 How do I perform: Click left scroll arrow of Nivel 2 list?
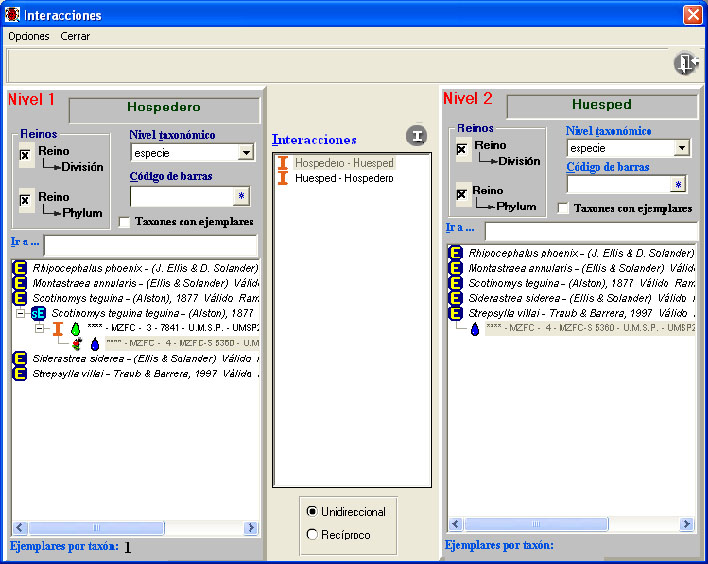(455, 524)
